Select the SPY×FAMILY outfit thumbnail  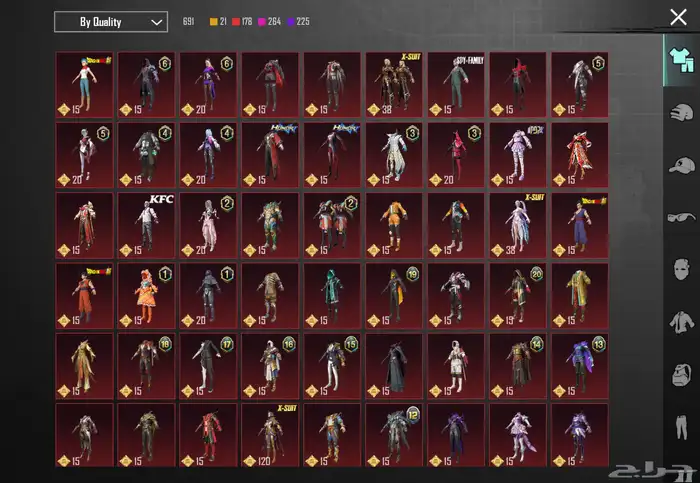coord(456,84)
